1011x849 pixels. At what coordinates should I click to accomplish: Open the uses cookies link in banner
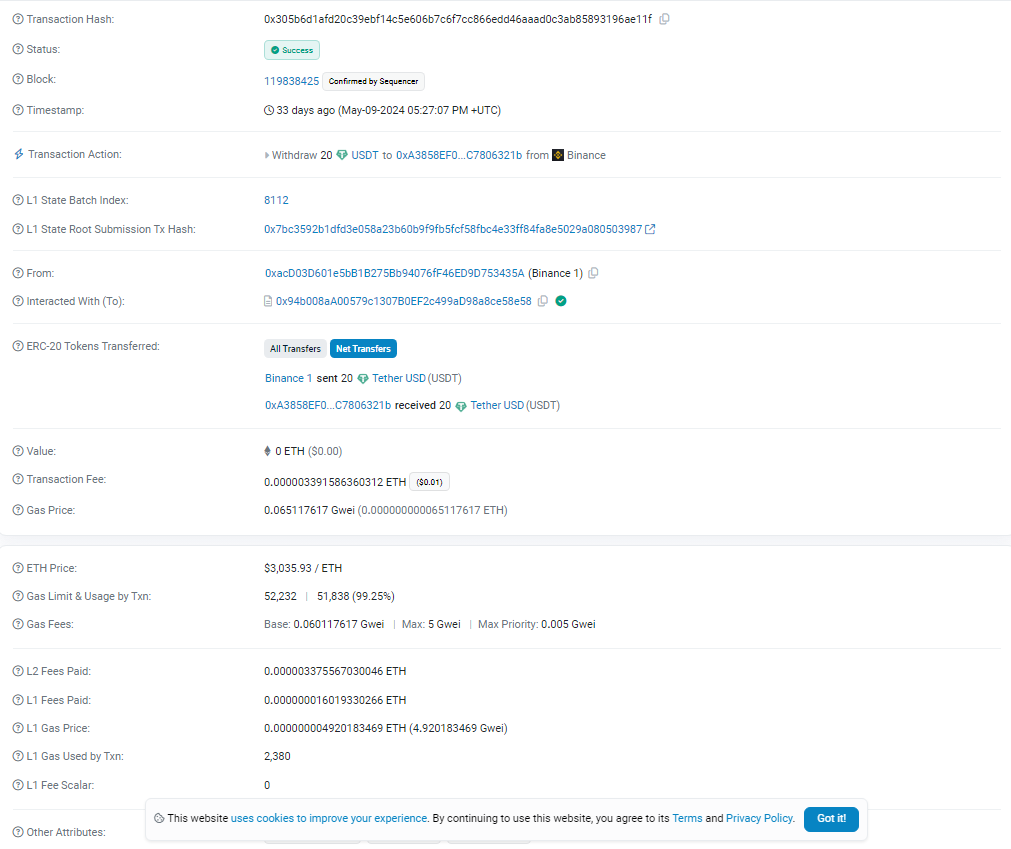[x=329, y=818]
